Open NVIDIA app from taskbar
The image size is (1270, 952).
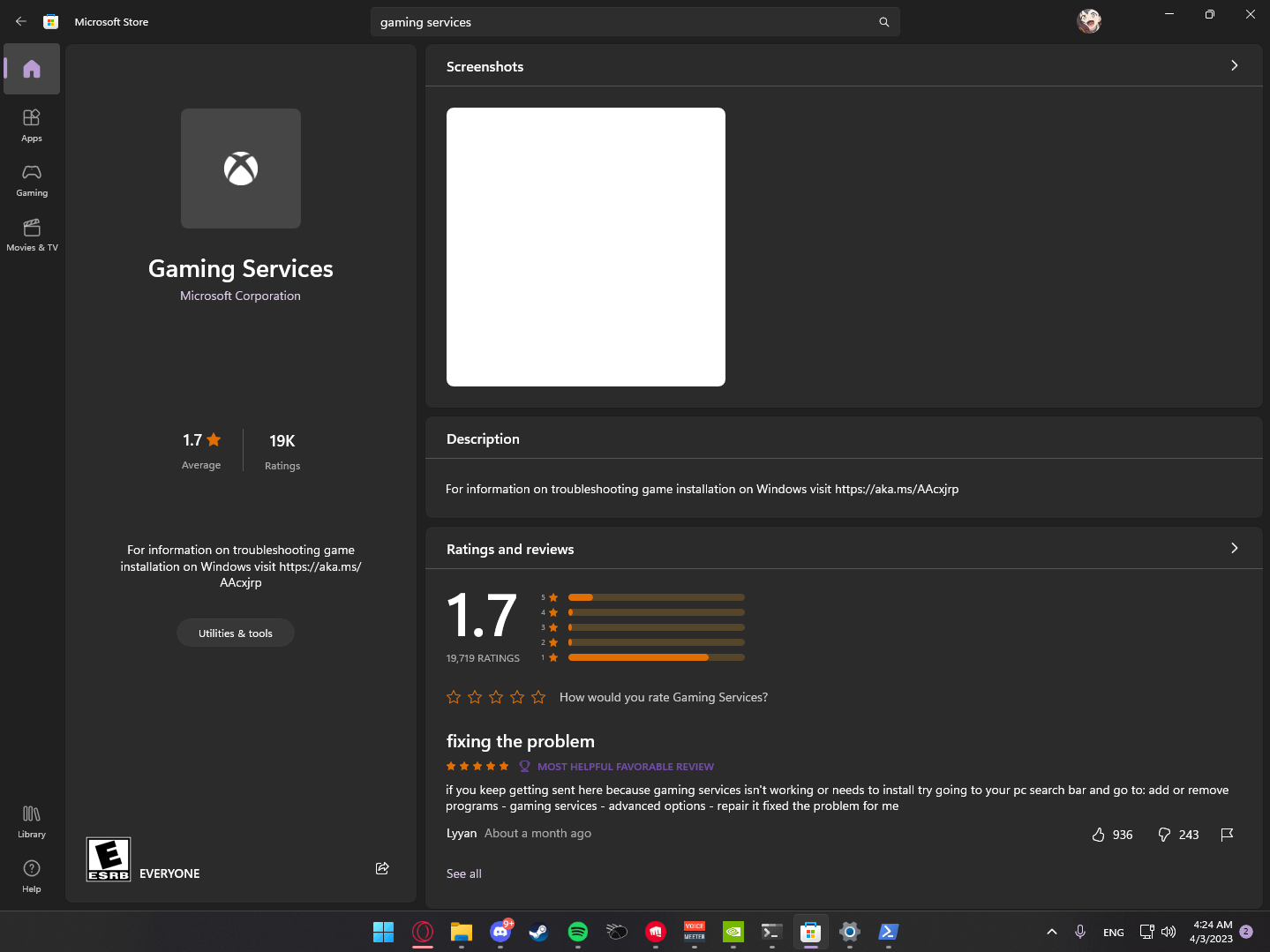[733, 932]
